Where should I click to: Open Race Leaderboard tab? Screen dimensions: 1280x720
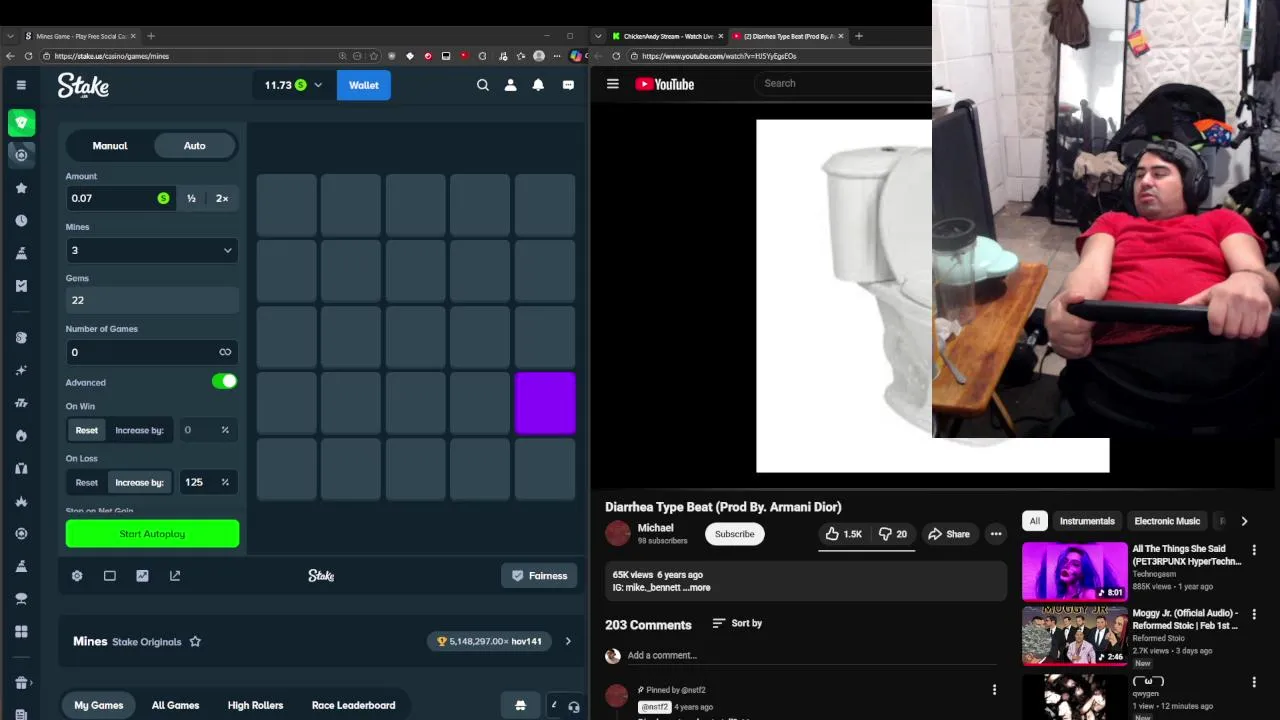point(353,705)
